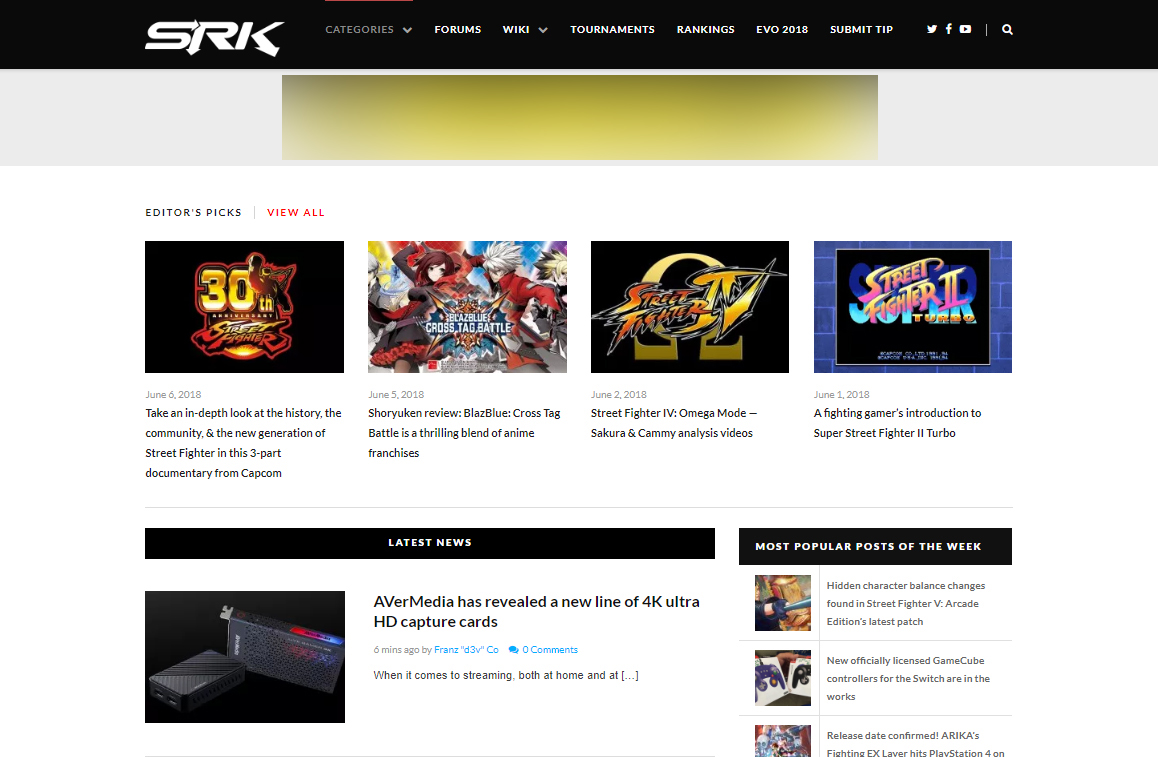Open the hidden character balance changes post
Image resolution: width=1158 pixels, height=757 pixels.
(905, 603)
